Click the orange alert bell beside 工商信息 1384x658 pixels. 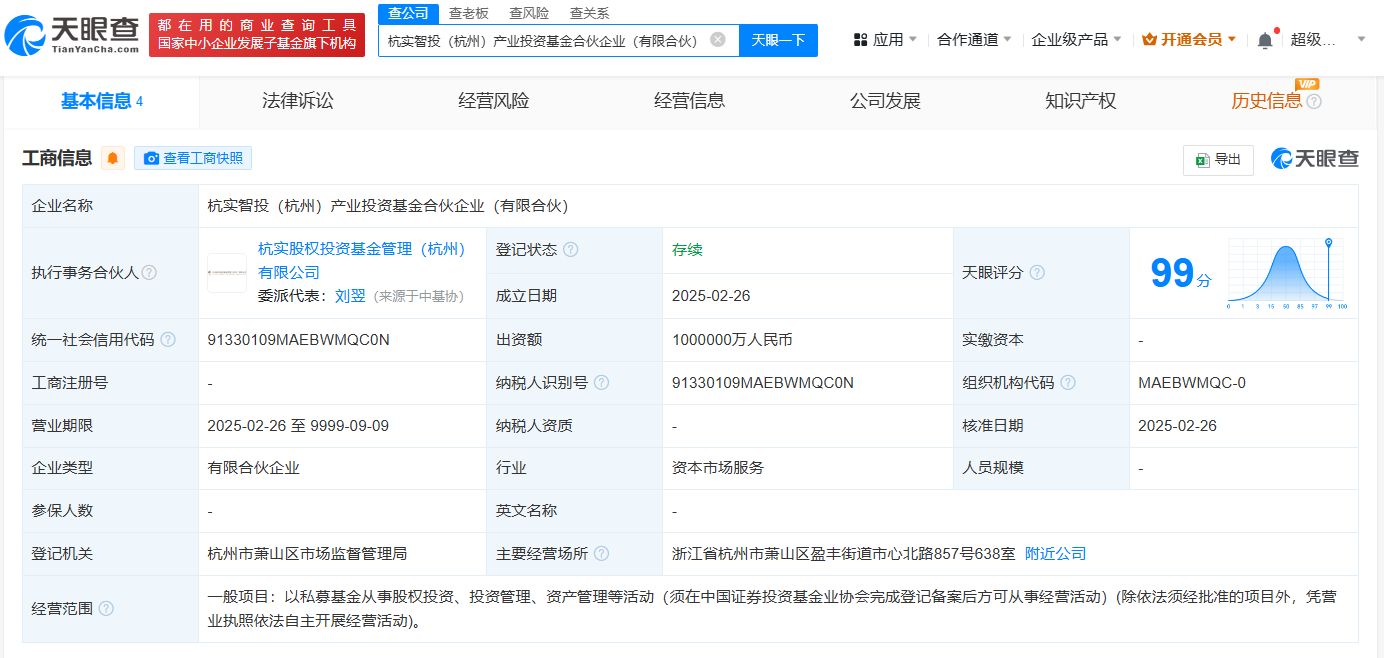[113, 158]
